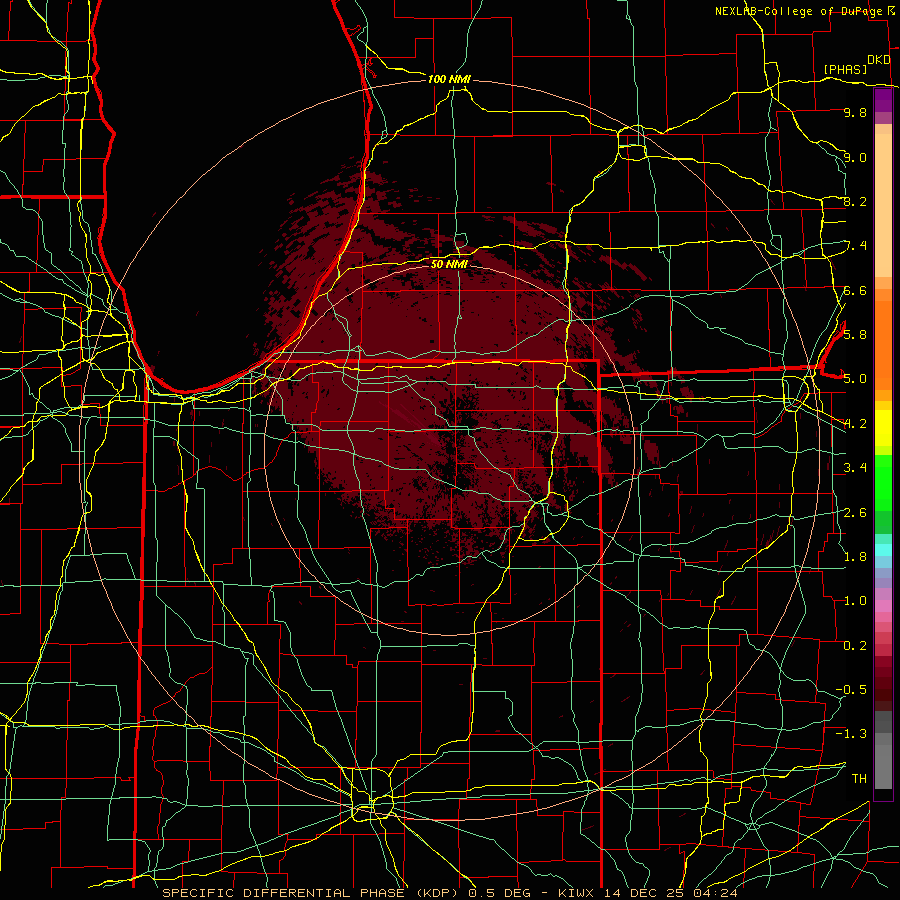Click the 9.8 value on the scale
Viewport: 900px width, 900px height.
point(855,112)
